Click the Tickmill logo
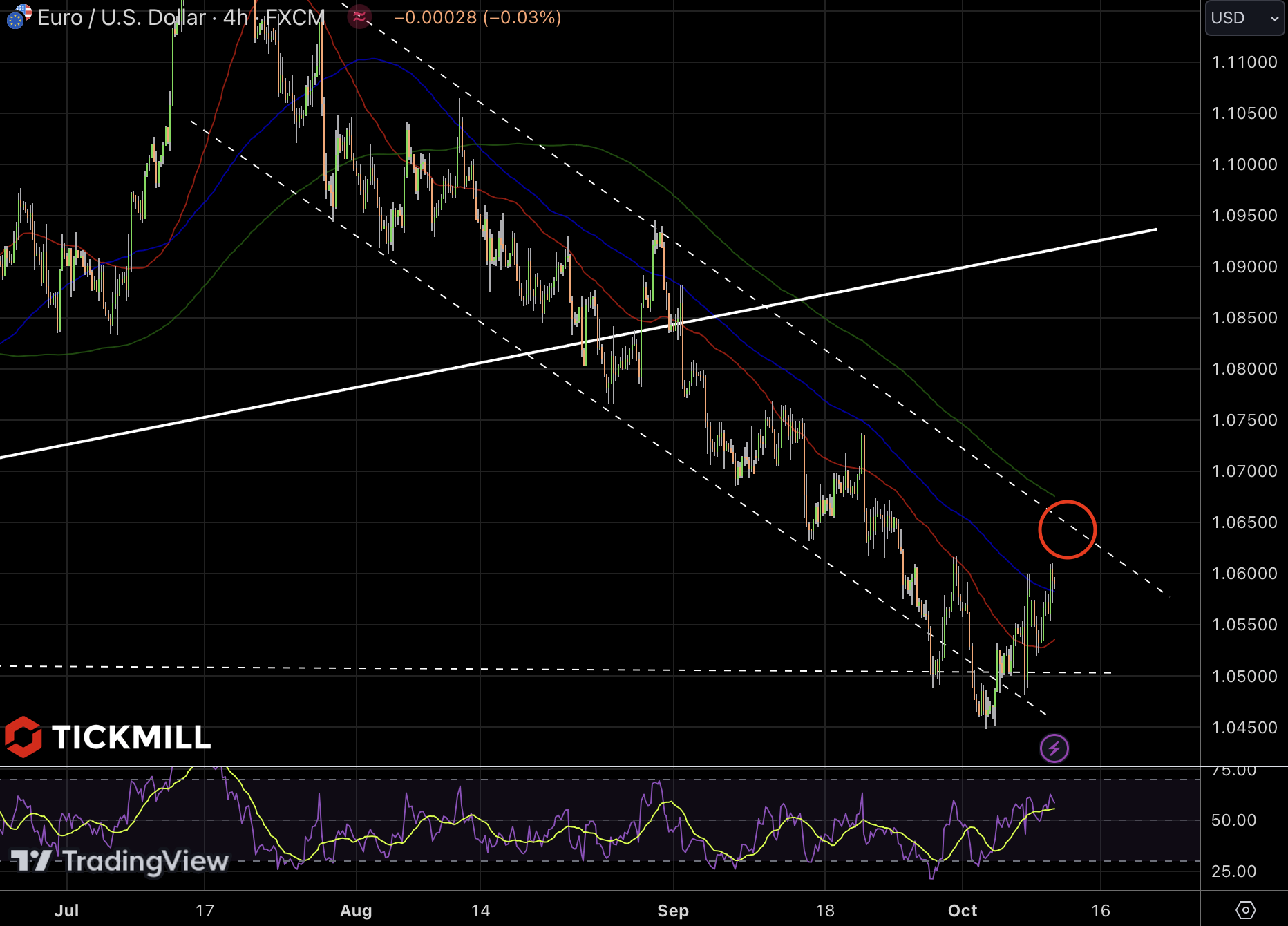Image resolution: width=1288 pixels, height=926 pixels. (x=108, y=737)
